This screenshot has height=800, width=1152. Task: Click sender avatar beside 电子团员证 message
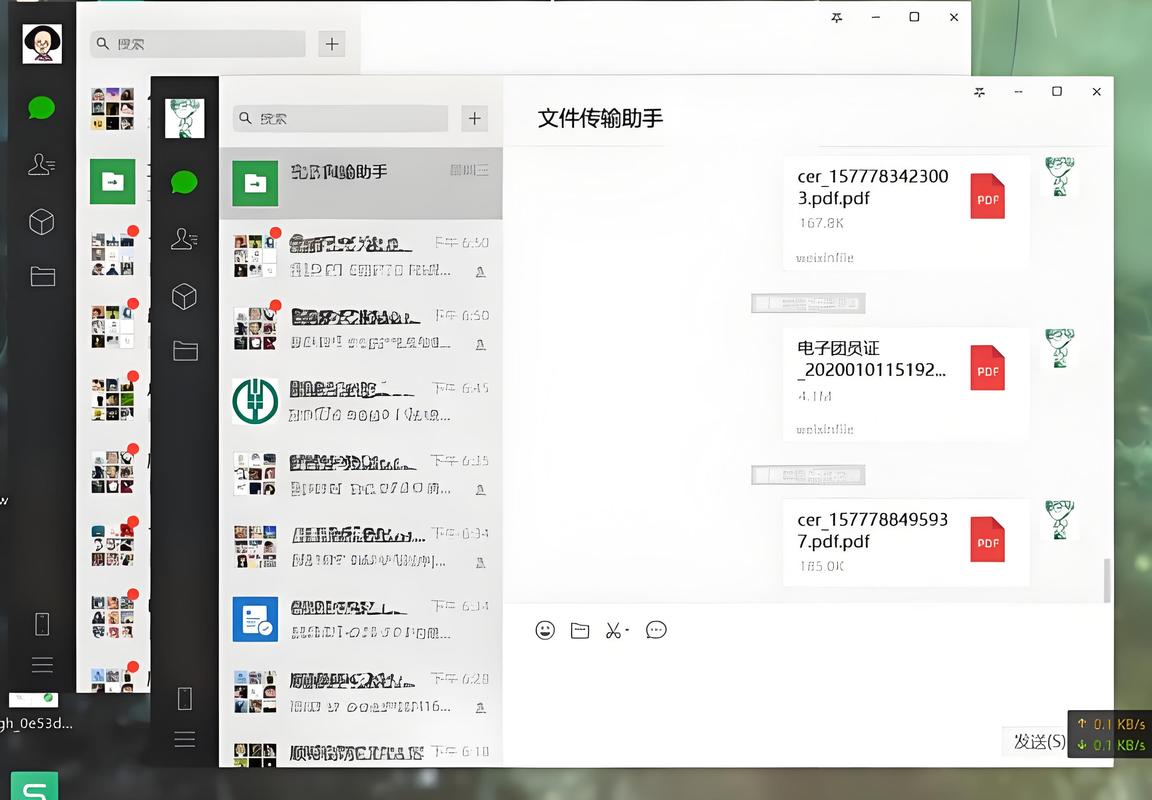1059,348
